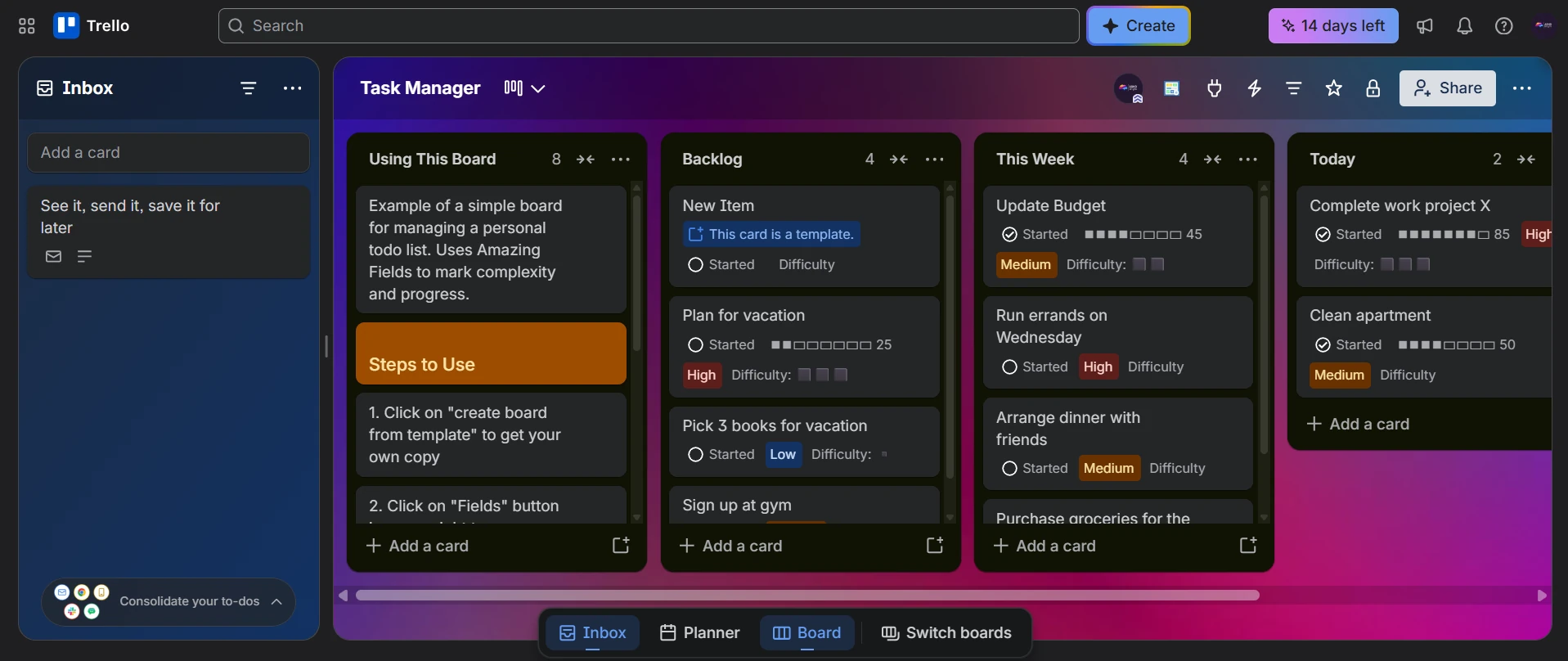Collapse the This Week list
The image size is (1568, 661).
pos(1213,160)
